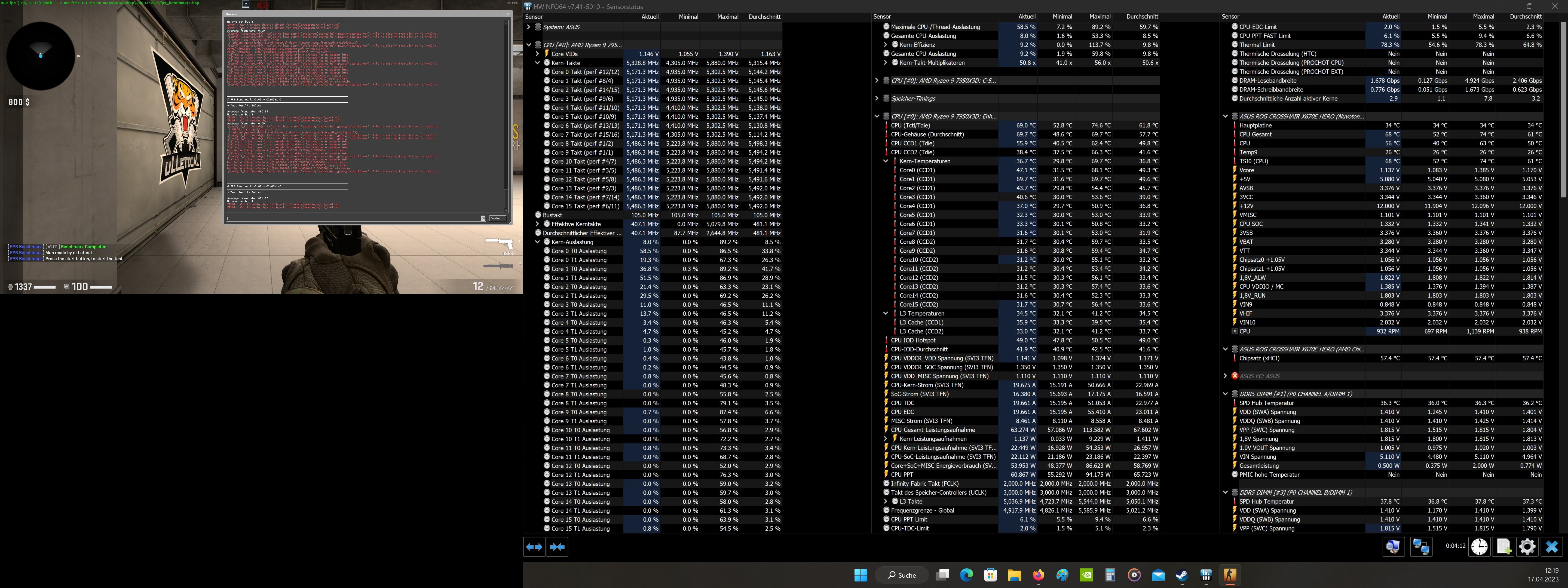The image size is (1568, 588).
Task: Click the HWiNFO collapse-columns arrows icon
Action: point(557,547)
